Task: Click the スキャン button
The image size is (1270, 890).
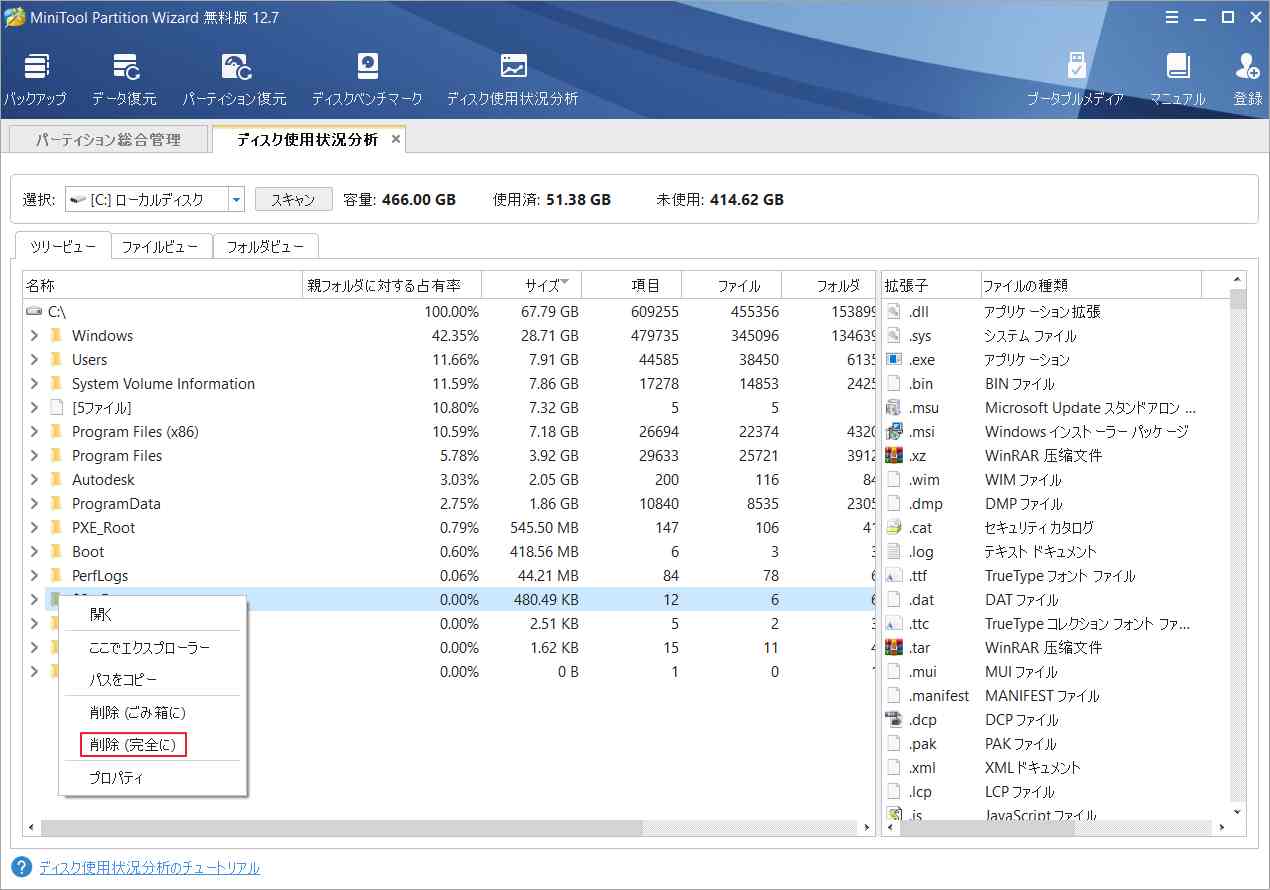Action: pos(293,198)
